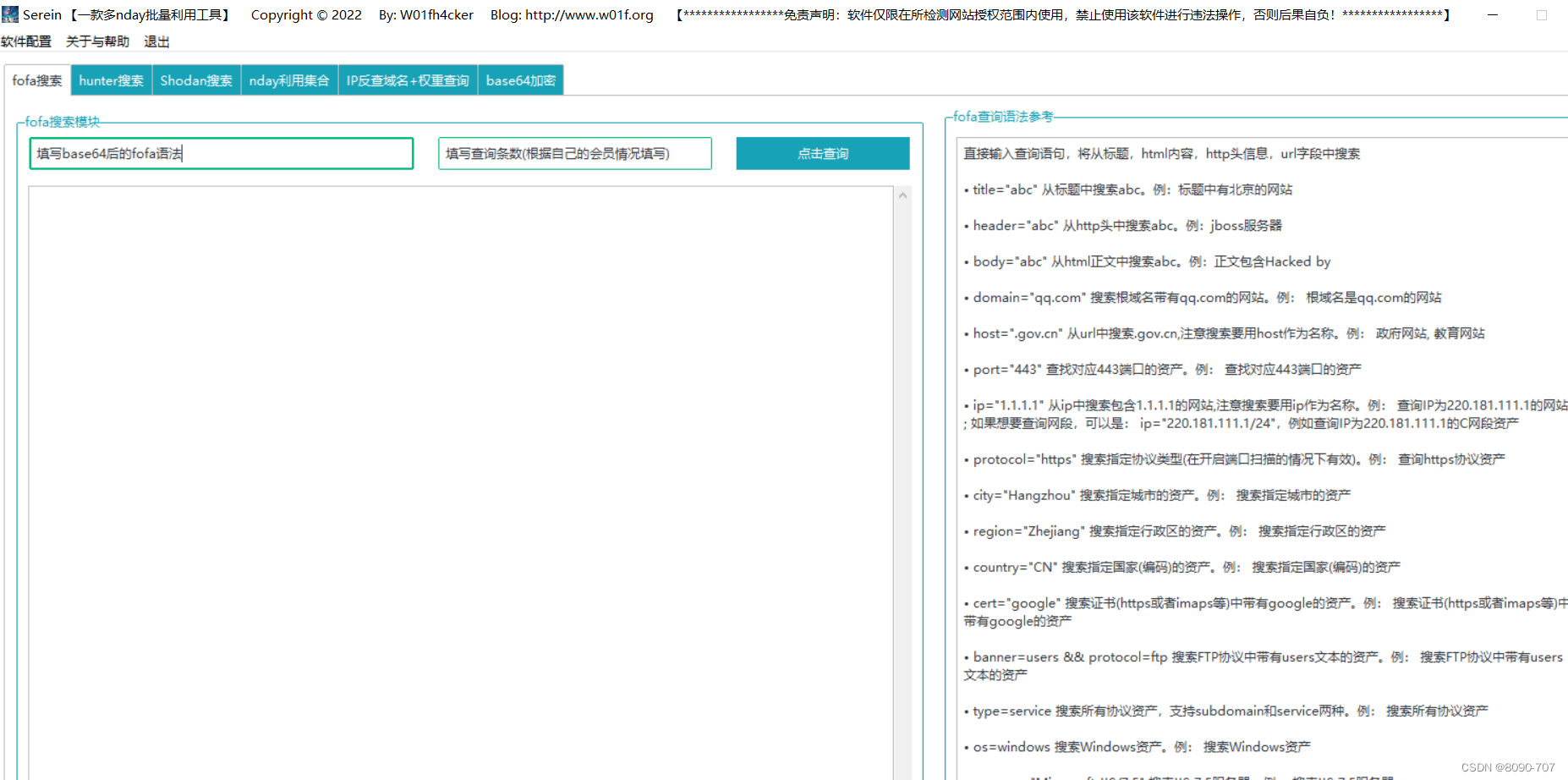
Task: Click the title="abc" syntax line
Action: (1128, 190)
